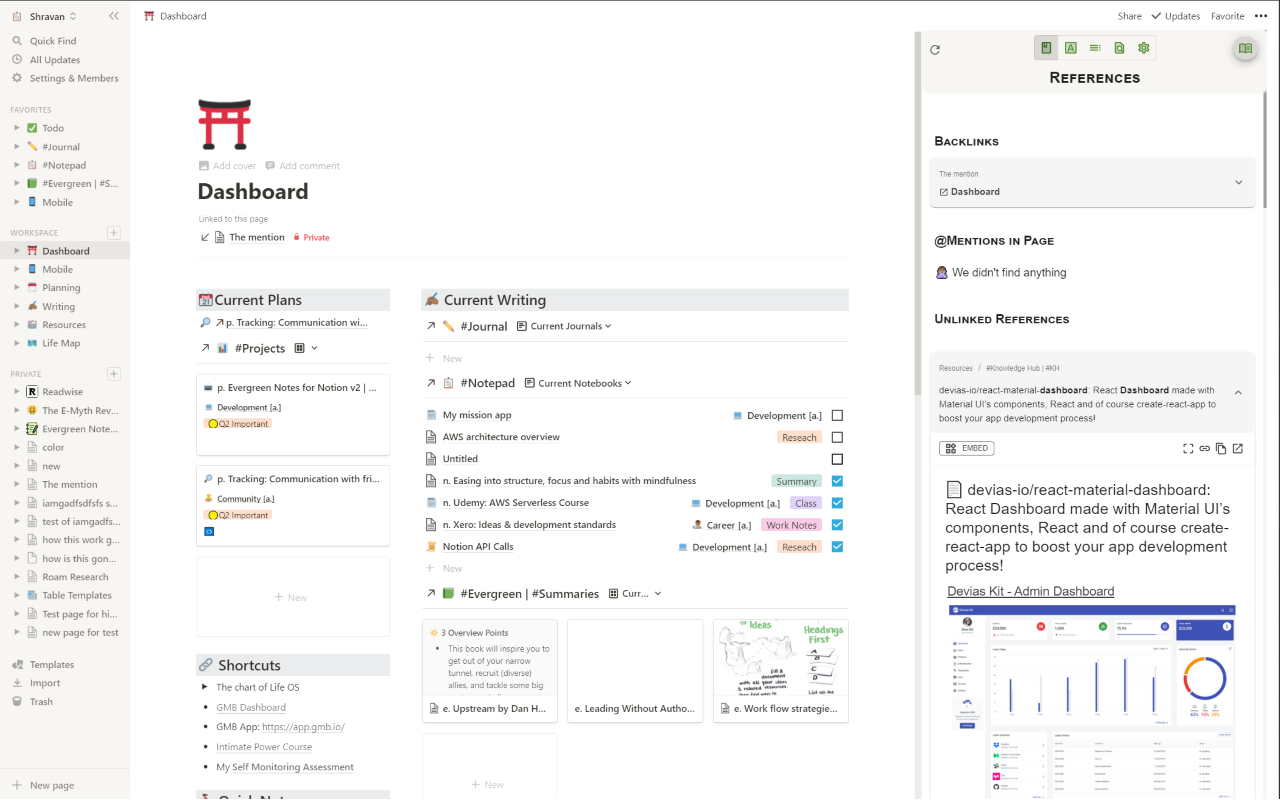
Task: Click the Templates icon in sidebar
Action: [x=17, y=664]
